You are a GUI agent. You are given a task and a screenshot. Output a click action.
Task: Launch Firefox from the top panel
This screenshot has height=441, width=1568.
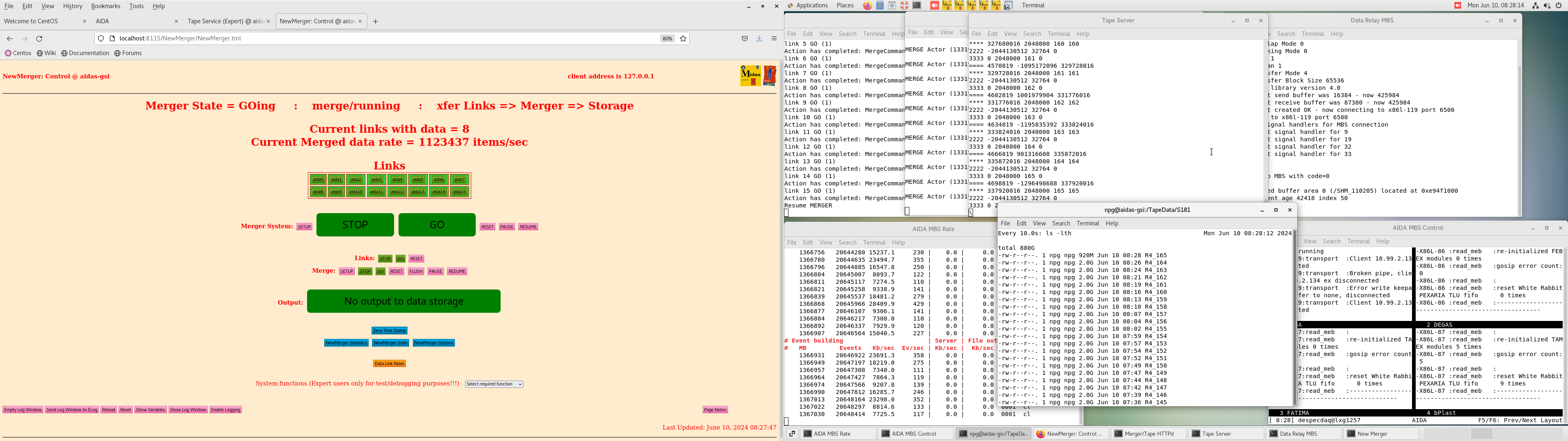pyautogui.click(x=867, y=5)
